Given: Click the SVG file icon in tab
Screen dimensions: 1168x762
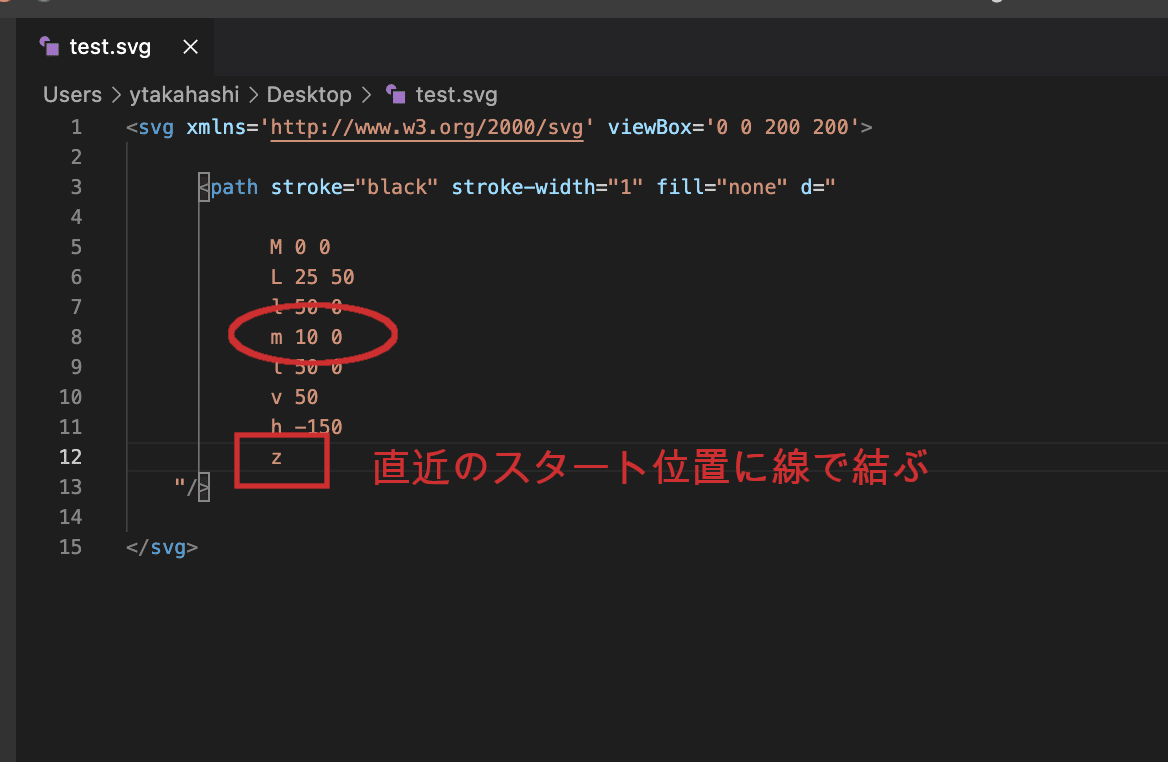Looking at the screenshot, I should [x=49, y=46].
